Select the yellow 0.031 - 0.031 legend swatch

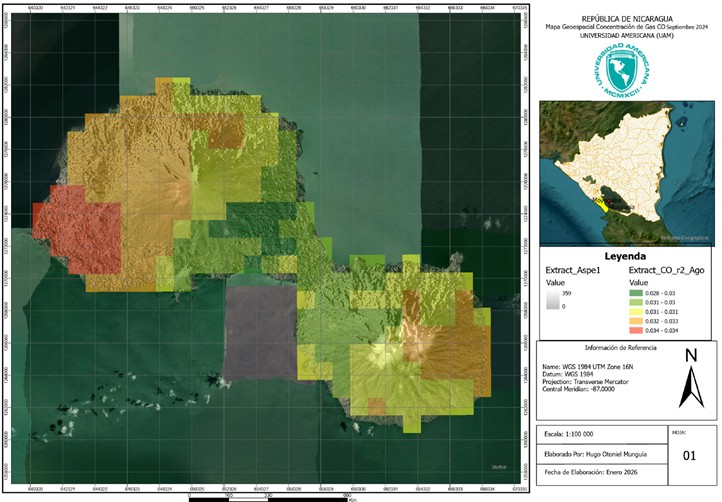tap(636, 312)
